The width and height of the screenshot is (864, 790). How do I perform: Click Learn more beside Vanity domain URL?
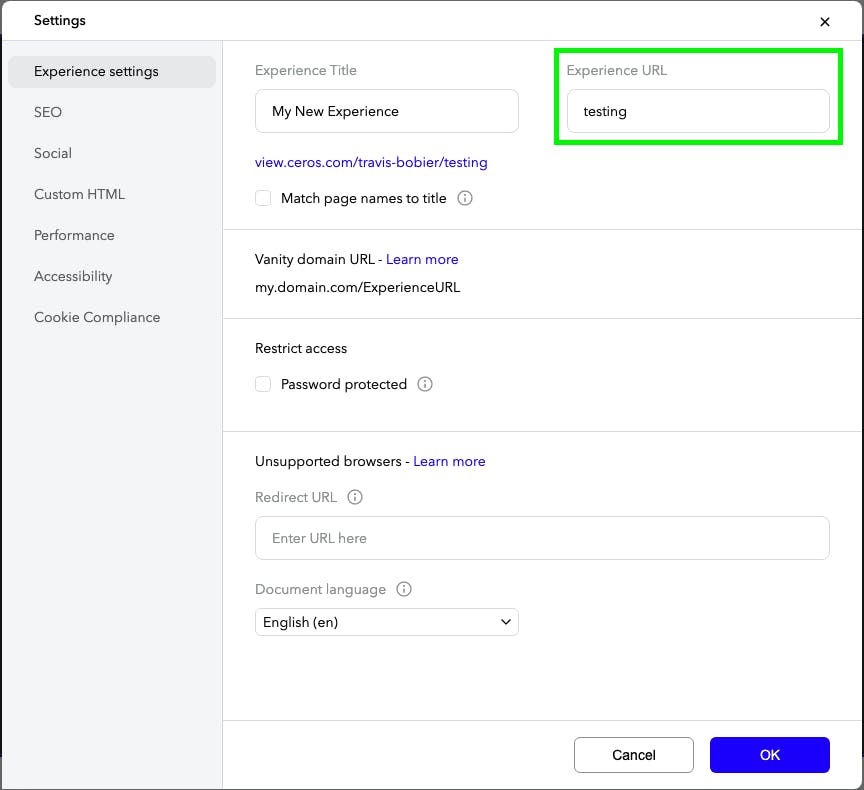point(422,259)
